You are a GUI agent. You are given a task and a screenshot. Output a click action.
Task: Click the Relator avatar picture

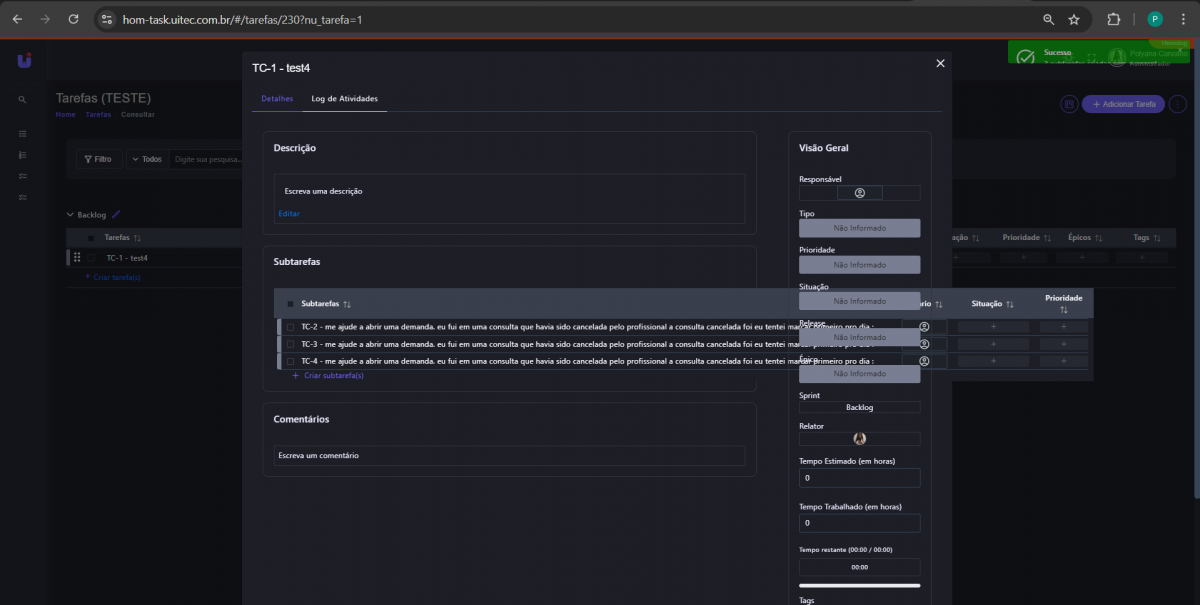pyautogui.click(x=859, y=438)
